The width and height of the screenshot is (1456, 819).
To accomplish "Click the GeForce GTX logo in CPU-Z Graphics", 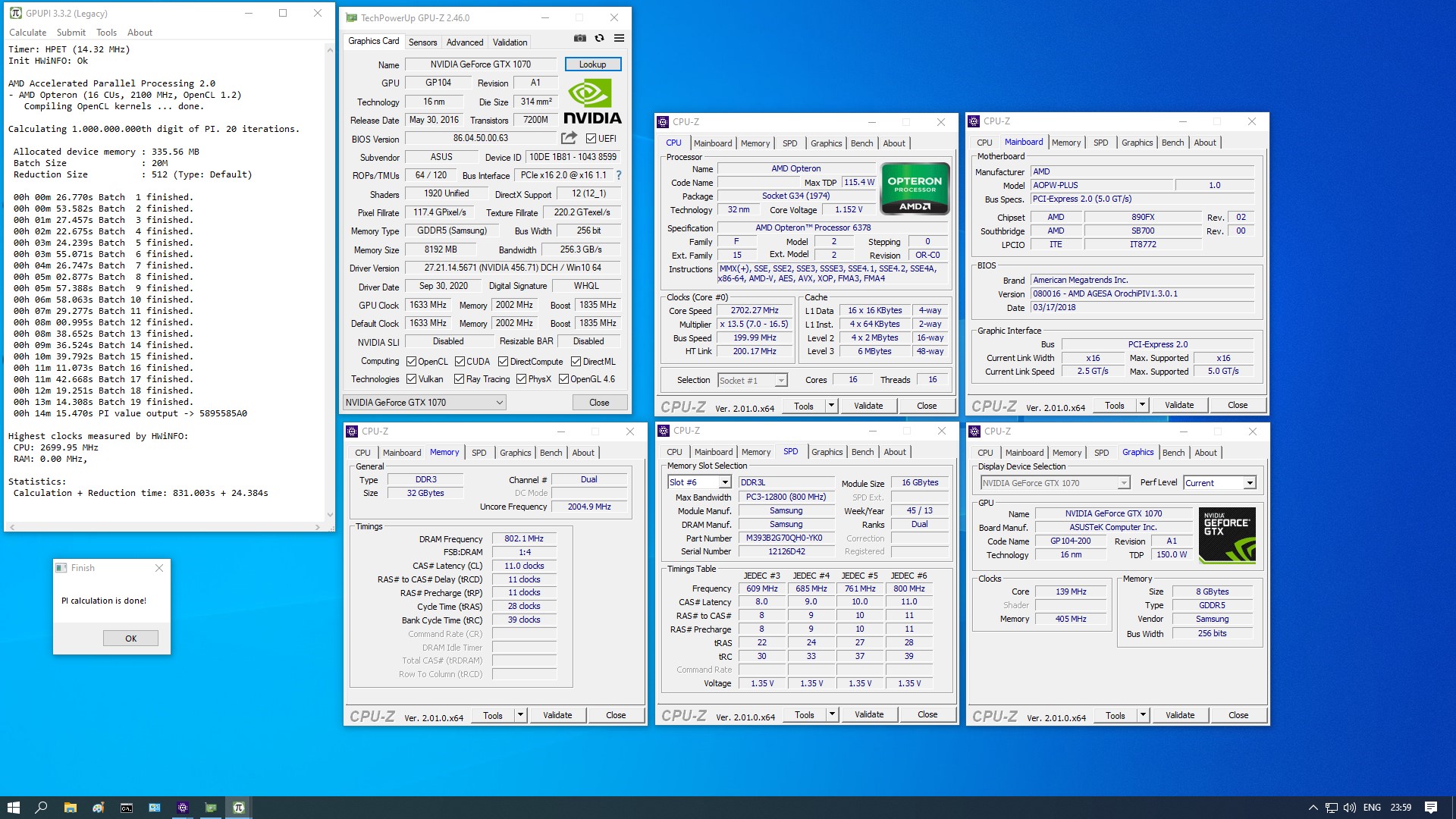I will pyautogui.click(x=1227, y=535).
